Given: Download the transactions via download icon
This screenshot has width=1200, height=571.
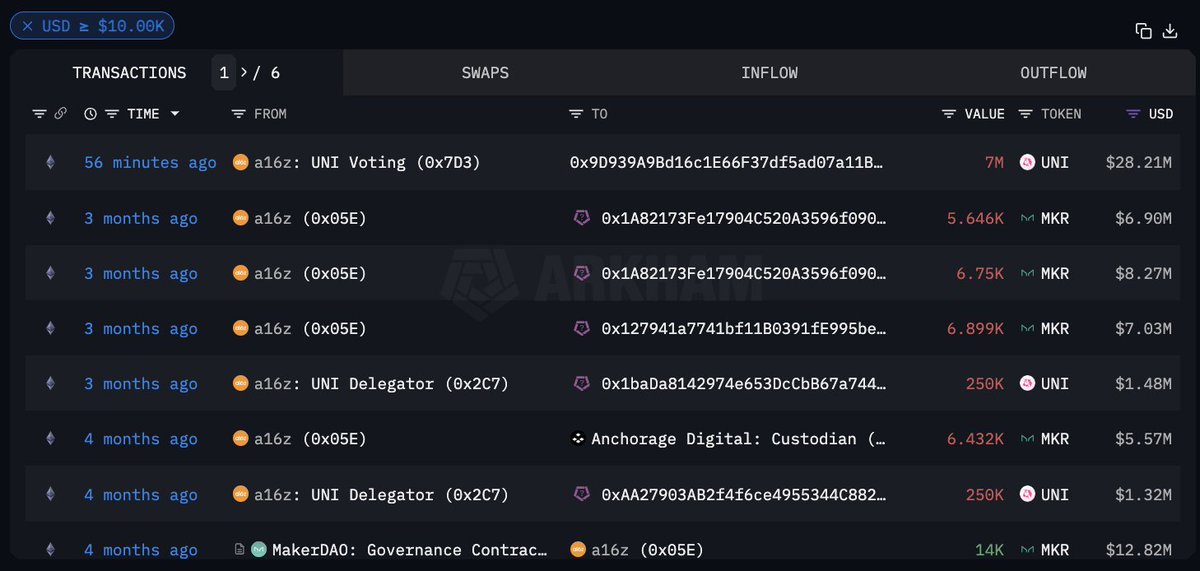Looking at the screenshot, I should click(x=1170, y=31).
